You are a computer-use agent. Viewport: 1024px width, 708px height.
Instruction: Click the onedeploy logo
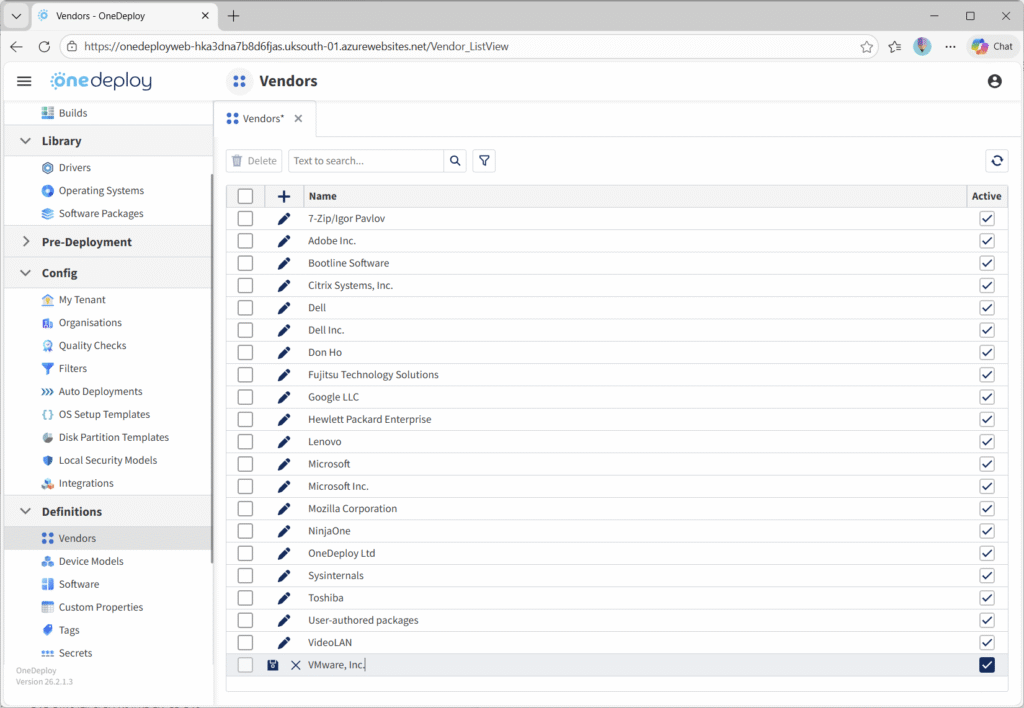(101, 81)
